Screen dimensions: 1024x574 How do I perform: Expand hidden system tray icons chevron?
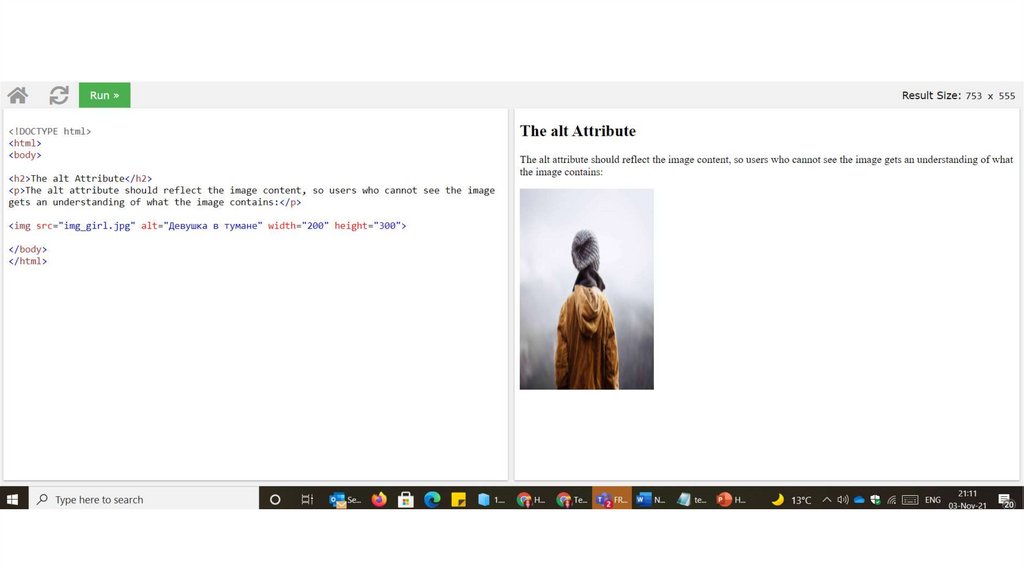coord(827,499)
